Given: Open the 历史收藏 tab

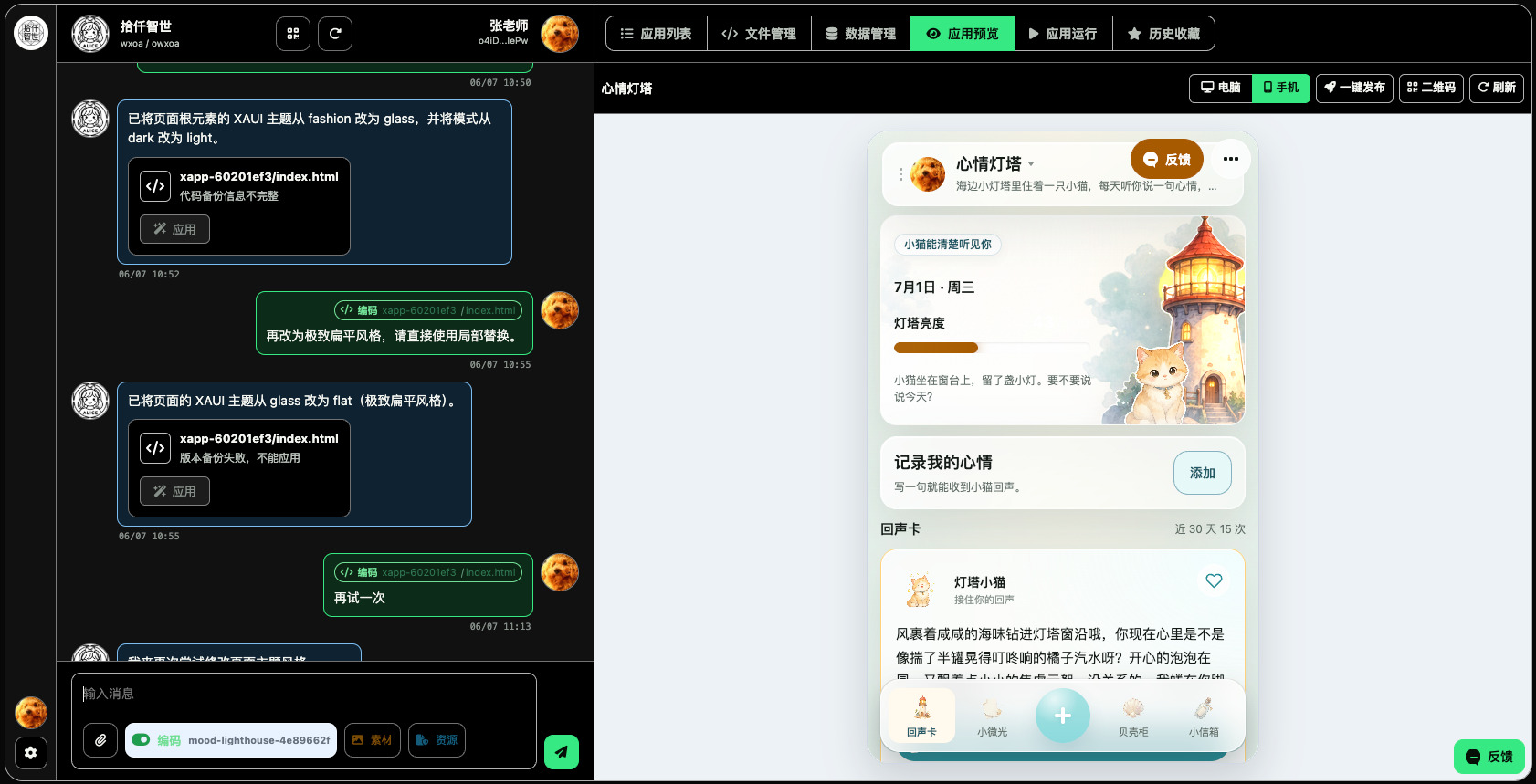Looking at the screenshot, I should point(1163,34).
